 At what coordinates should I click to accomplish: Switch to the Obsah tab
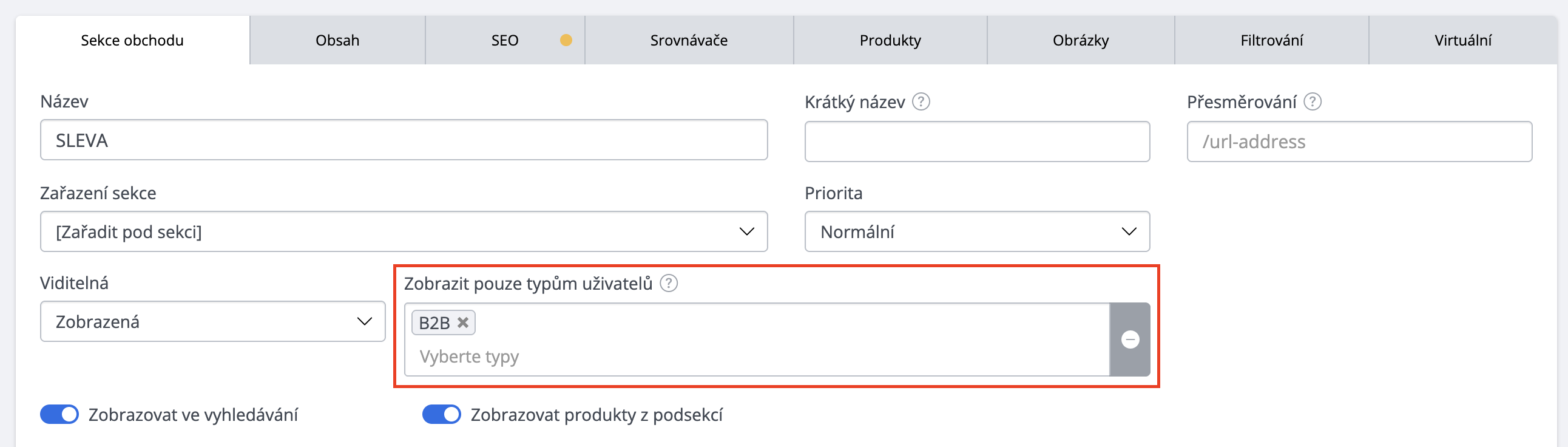337,40
